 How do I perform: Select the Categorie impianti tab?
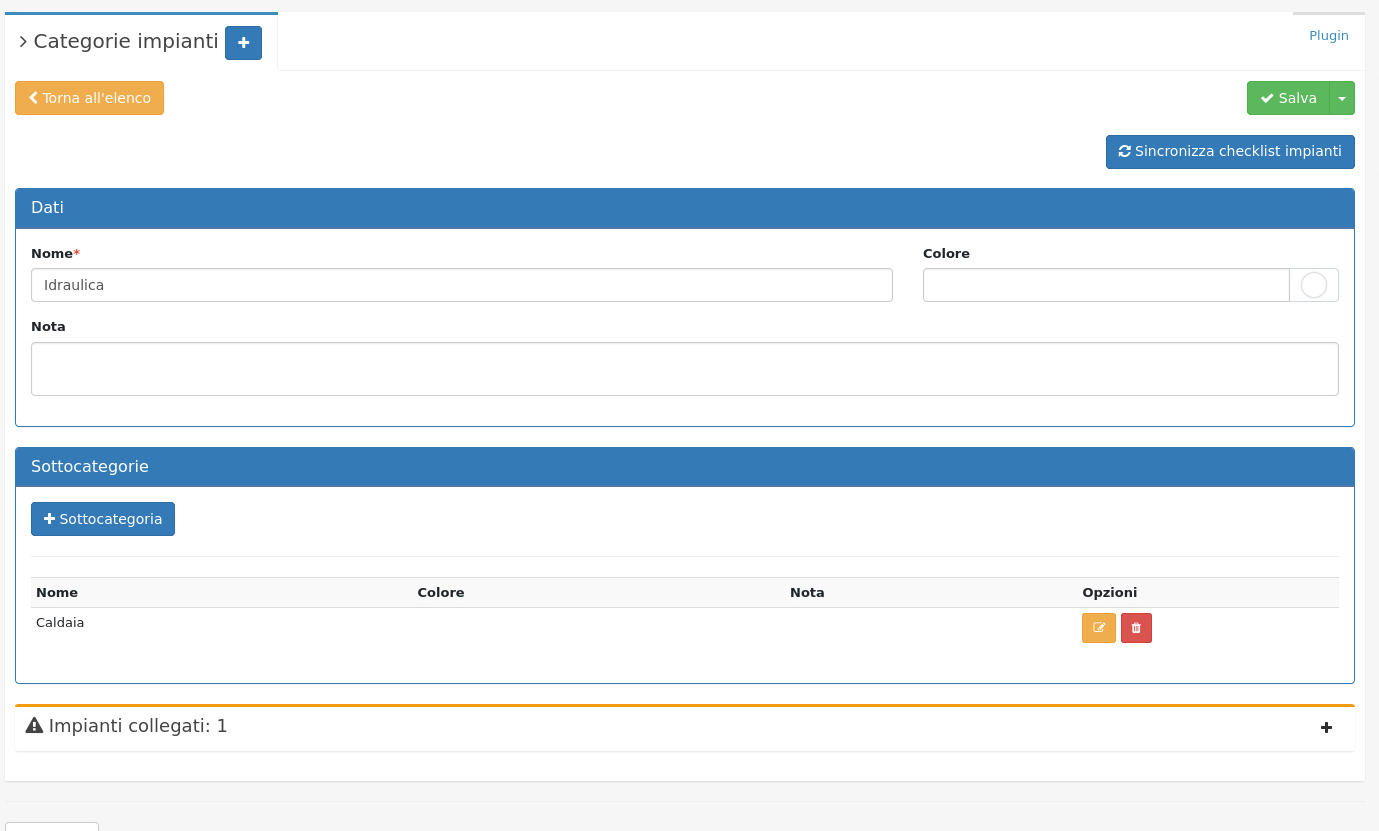[x=126, y=42]
